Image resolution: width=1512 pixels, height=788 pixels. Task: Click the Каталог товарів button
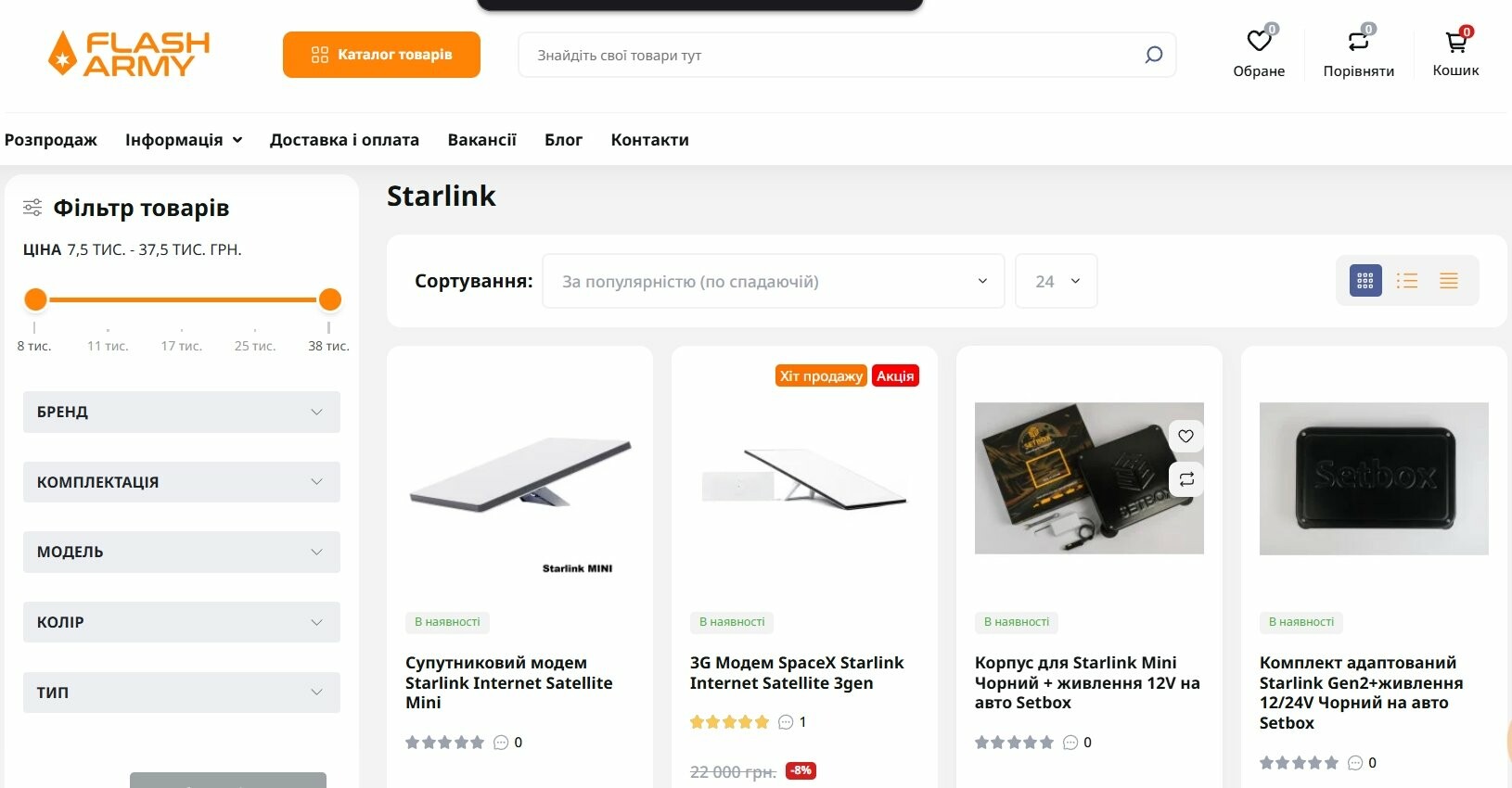point(381,55)
